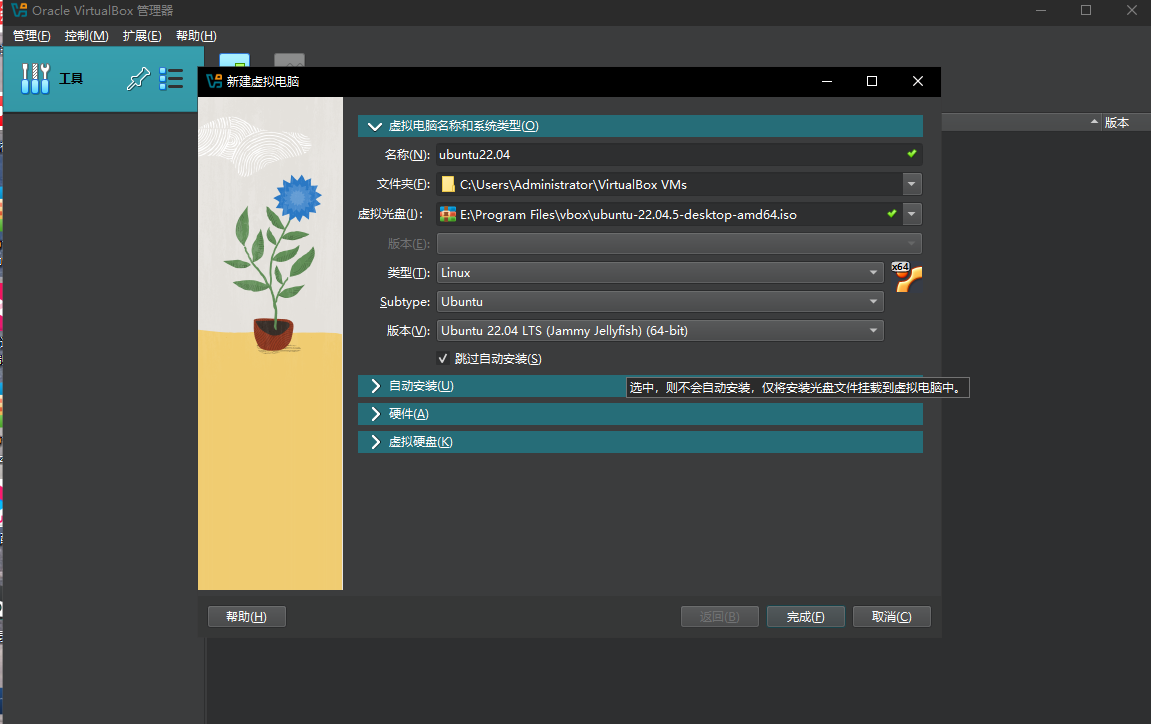Screen dimensions: 1151x724
Task: Click the Name field containing ubuntu22.04
Action: click(x=679, y=155)
